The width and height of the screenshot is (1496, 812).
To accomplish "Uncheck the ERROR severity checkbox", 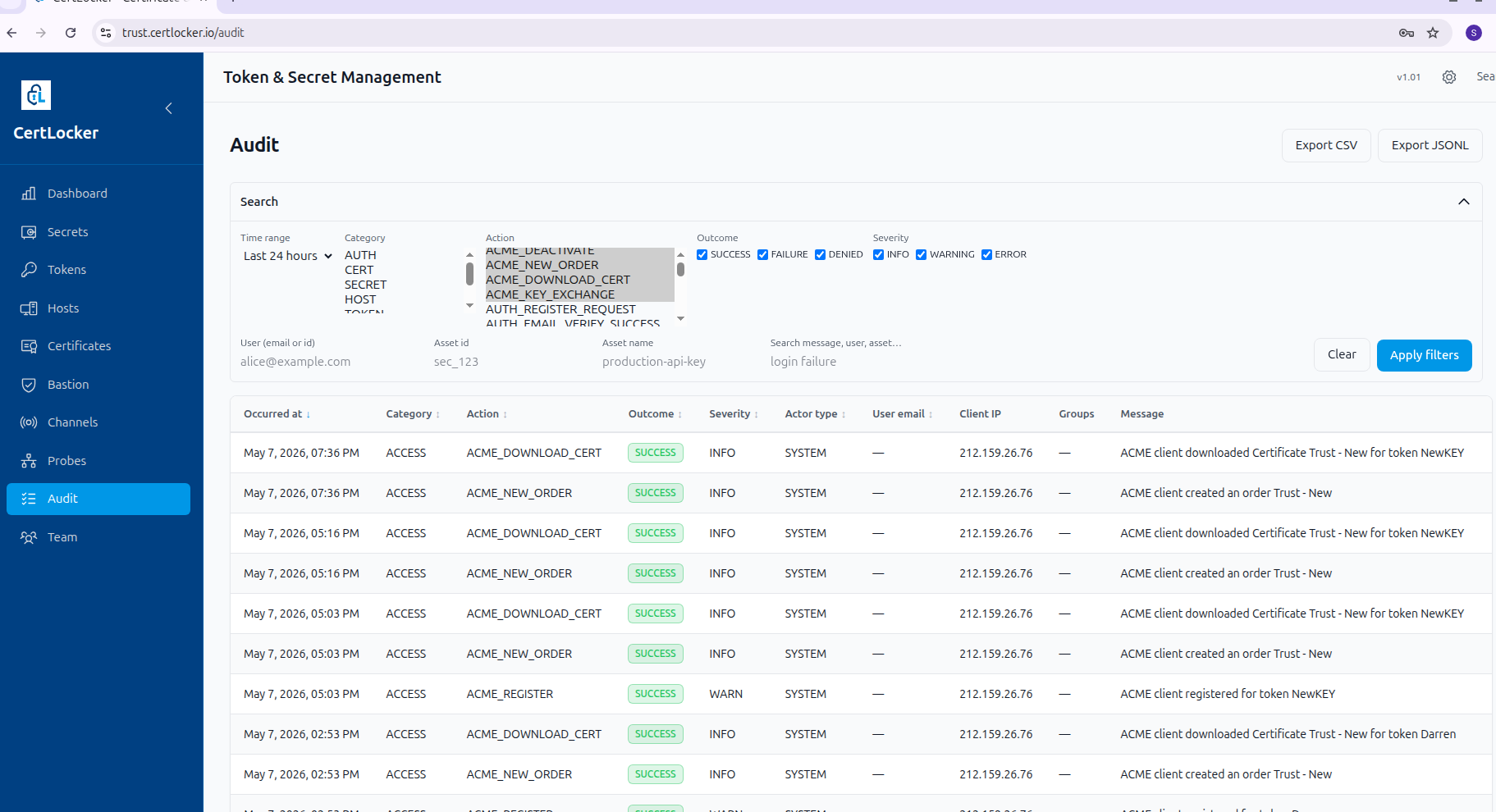I will (987, 254).
